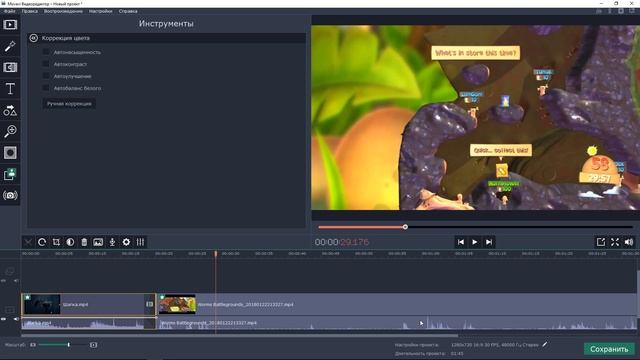Rotate the selected clip
Viewport: 640px width, 360px height.
(x=42, y=242)
